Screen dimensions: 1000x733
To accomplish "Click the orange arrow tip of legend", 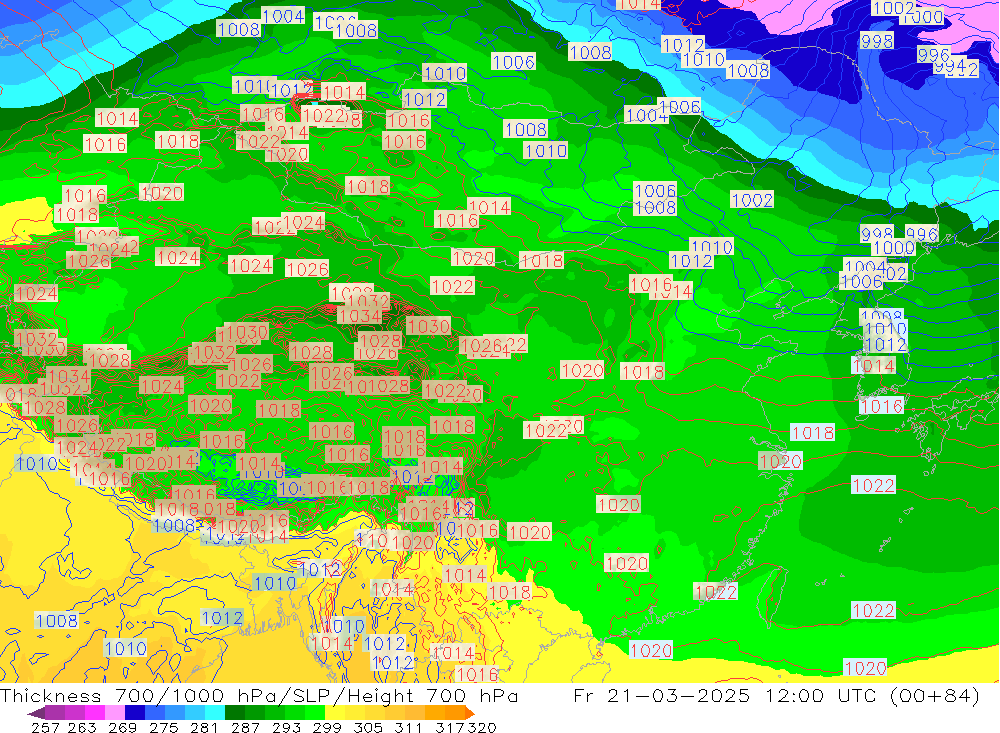I will click(470, 713).
